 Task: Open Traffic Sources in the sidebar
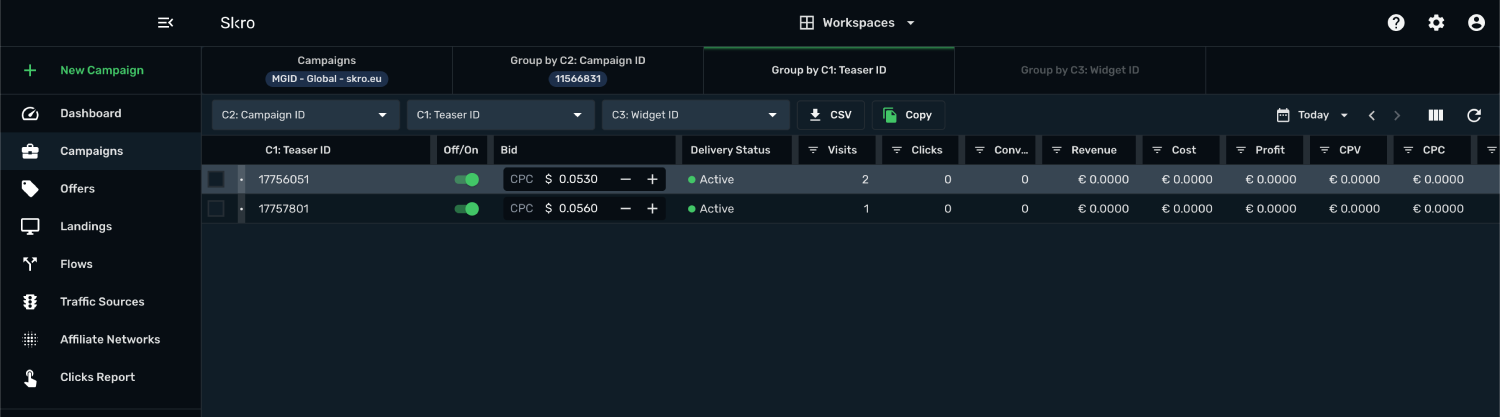click(100, 302)
